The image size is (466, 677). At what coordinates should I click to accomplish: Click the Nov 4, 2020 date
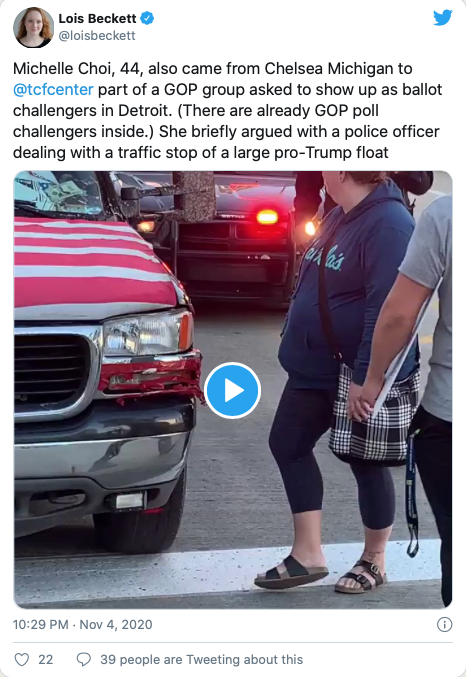116,624
